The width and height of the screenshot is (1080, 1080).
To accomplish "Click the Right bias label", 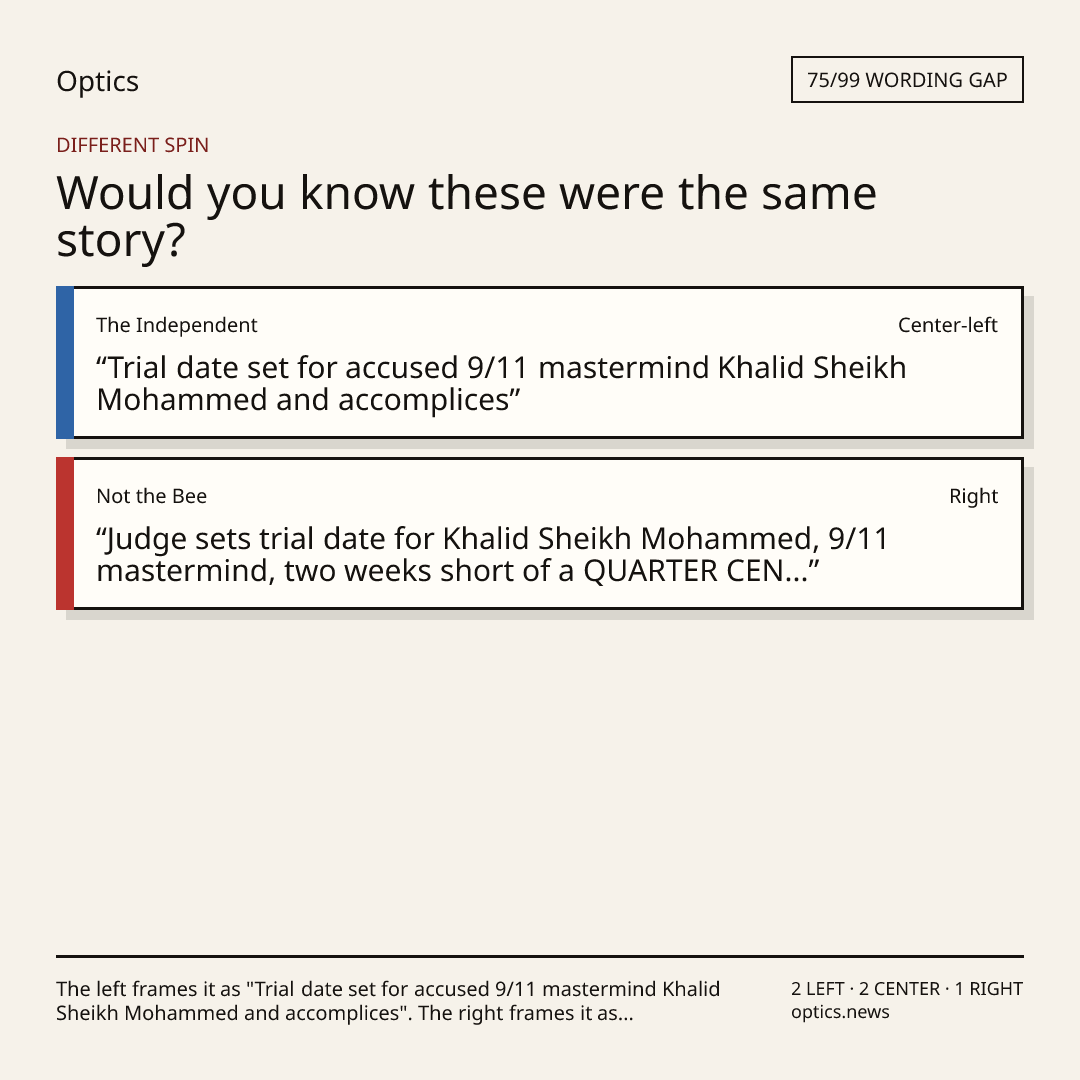I will pyautogui.click(x=973, y=496).
